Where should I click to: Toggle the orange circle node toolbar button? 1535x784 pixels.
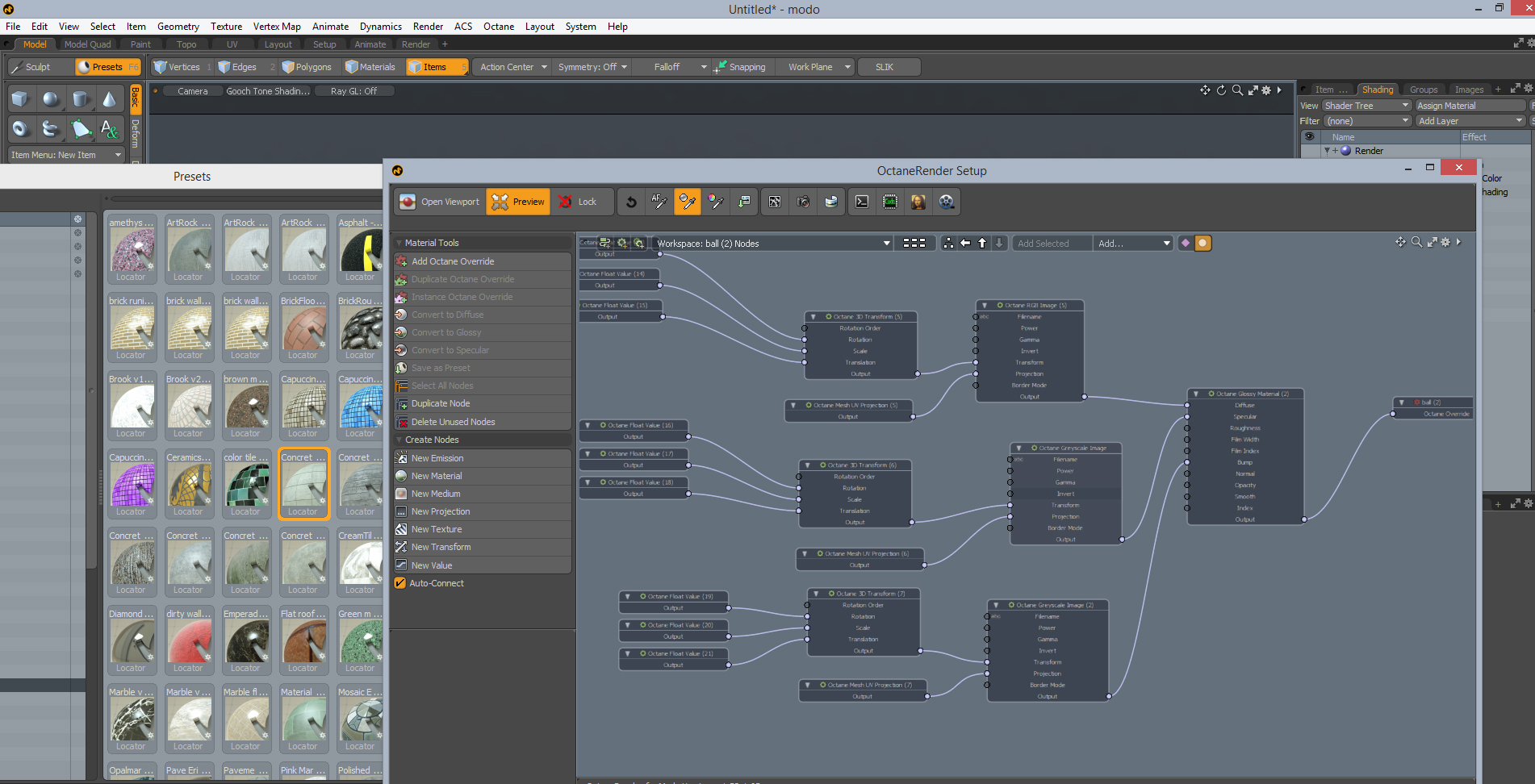coord(1202,243)
